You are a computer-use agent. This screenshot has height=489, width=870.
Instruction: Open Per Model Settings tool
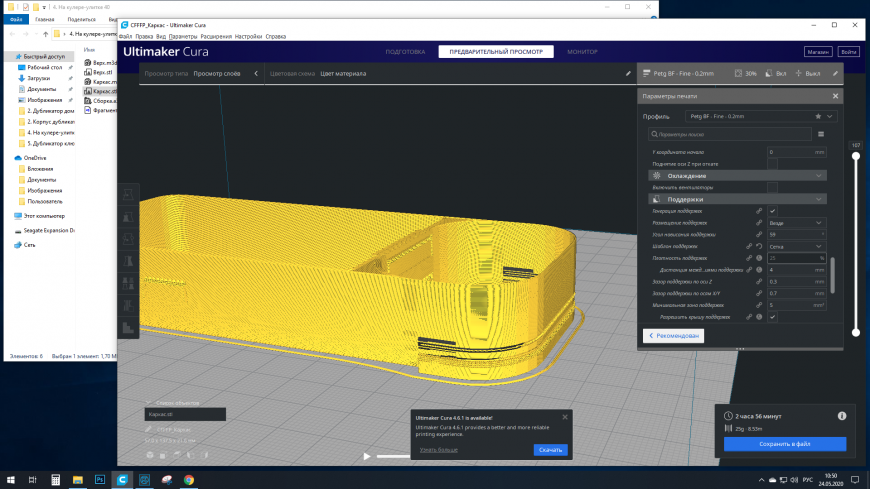(x=128, y=284)
